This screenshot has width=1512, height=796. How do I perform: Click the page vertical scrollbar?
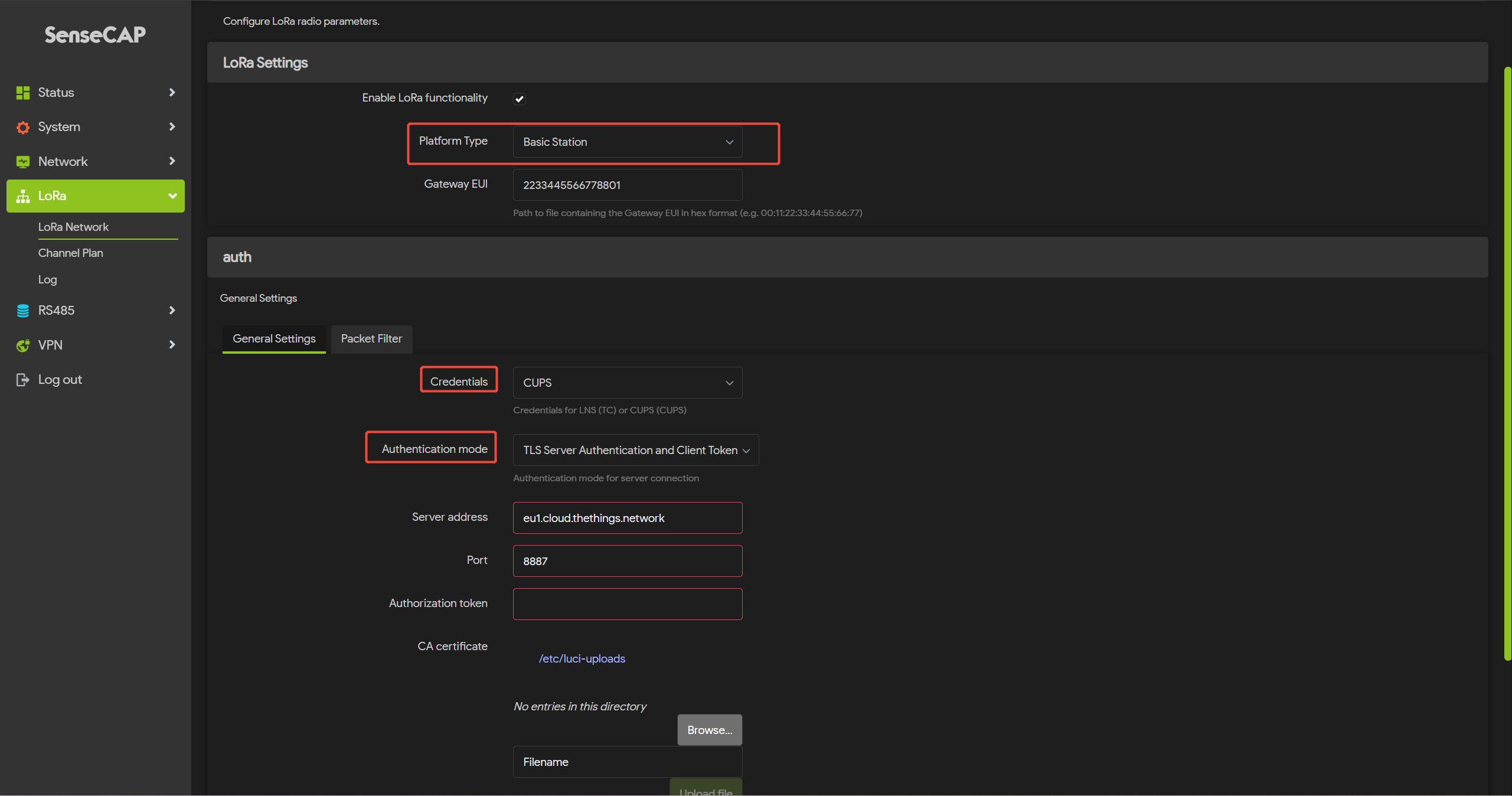coord(1507,363)
